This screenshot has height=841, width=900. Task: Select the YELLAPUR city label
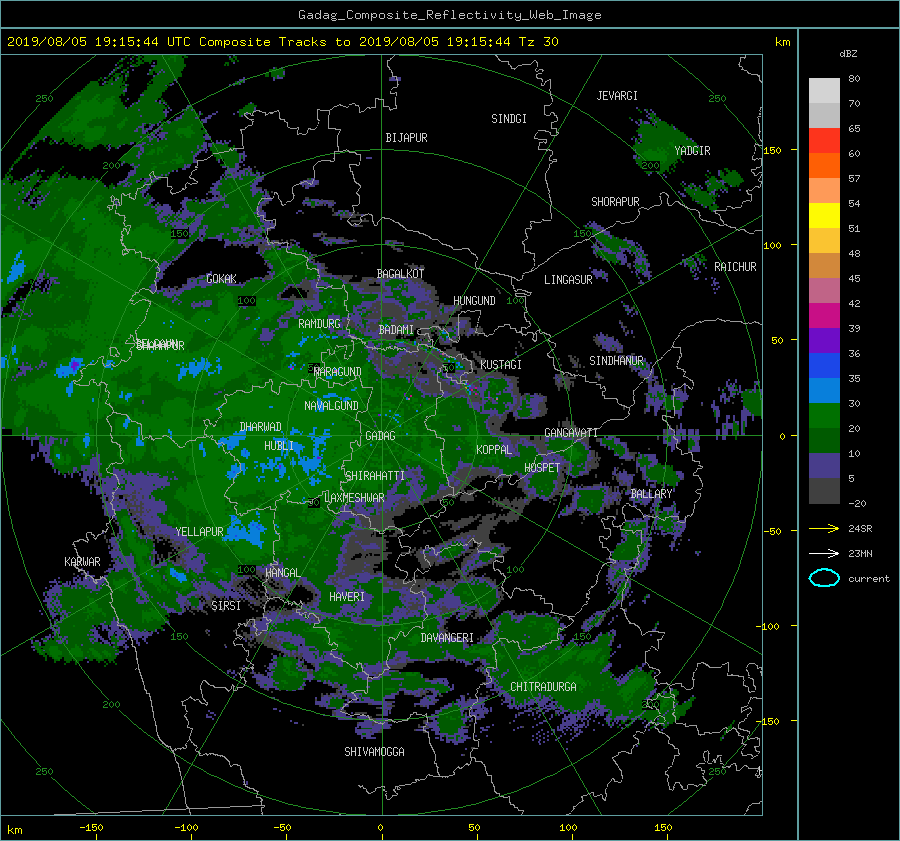[x=199, y=532]
